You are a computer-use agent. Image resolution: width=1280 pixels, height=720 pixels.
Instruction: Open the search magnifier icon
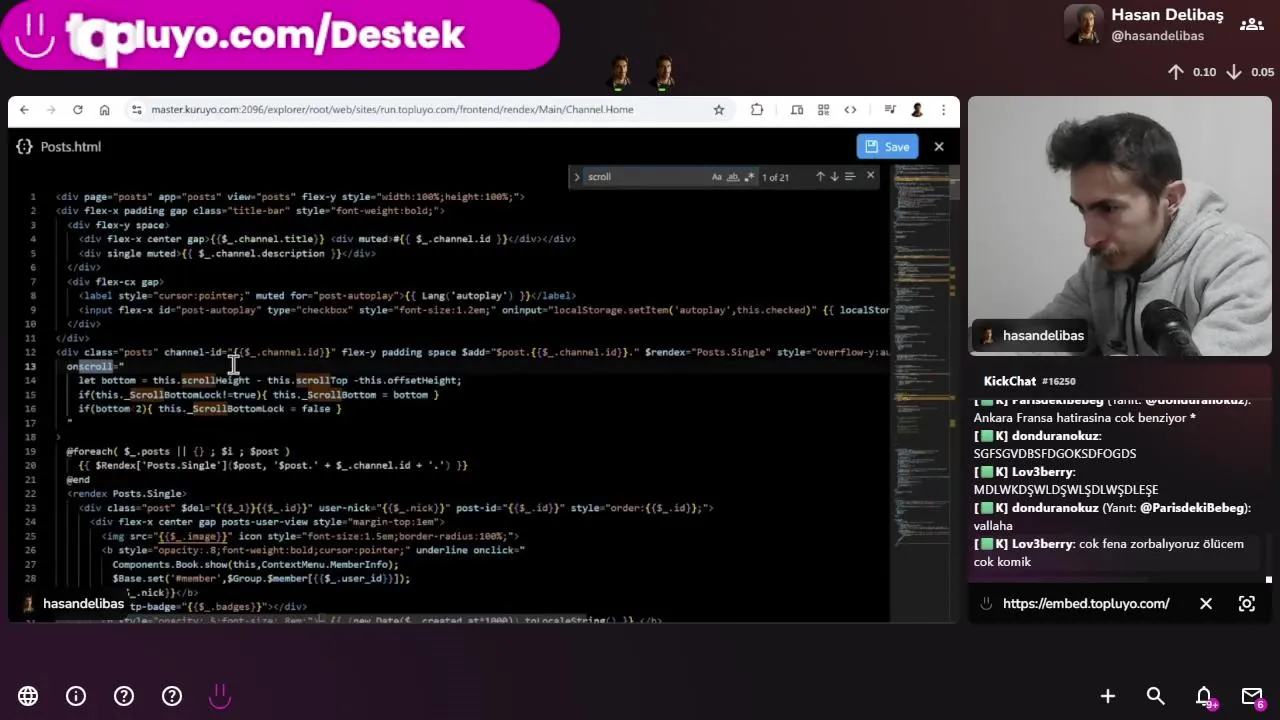[x=1156, y=696]
